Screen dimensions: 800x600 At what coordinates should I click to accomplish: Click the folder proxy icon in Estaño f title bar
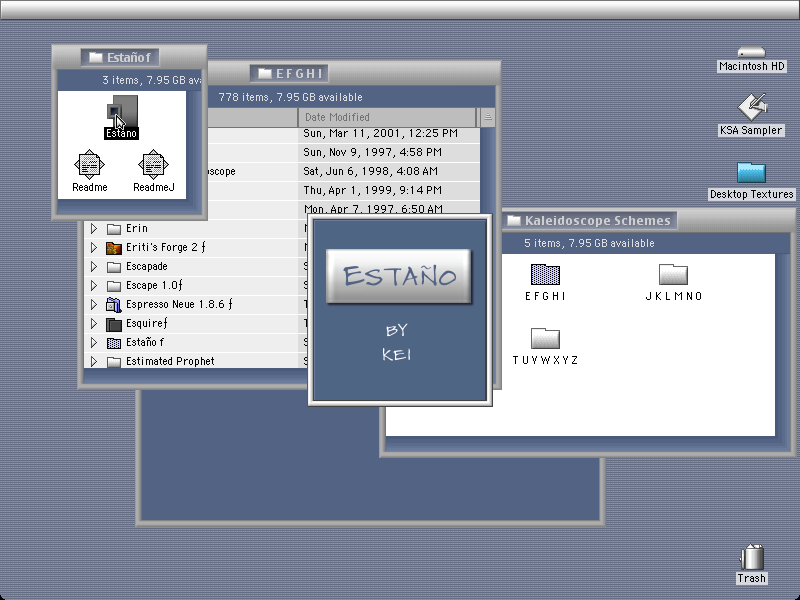coord(95,57)
